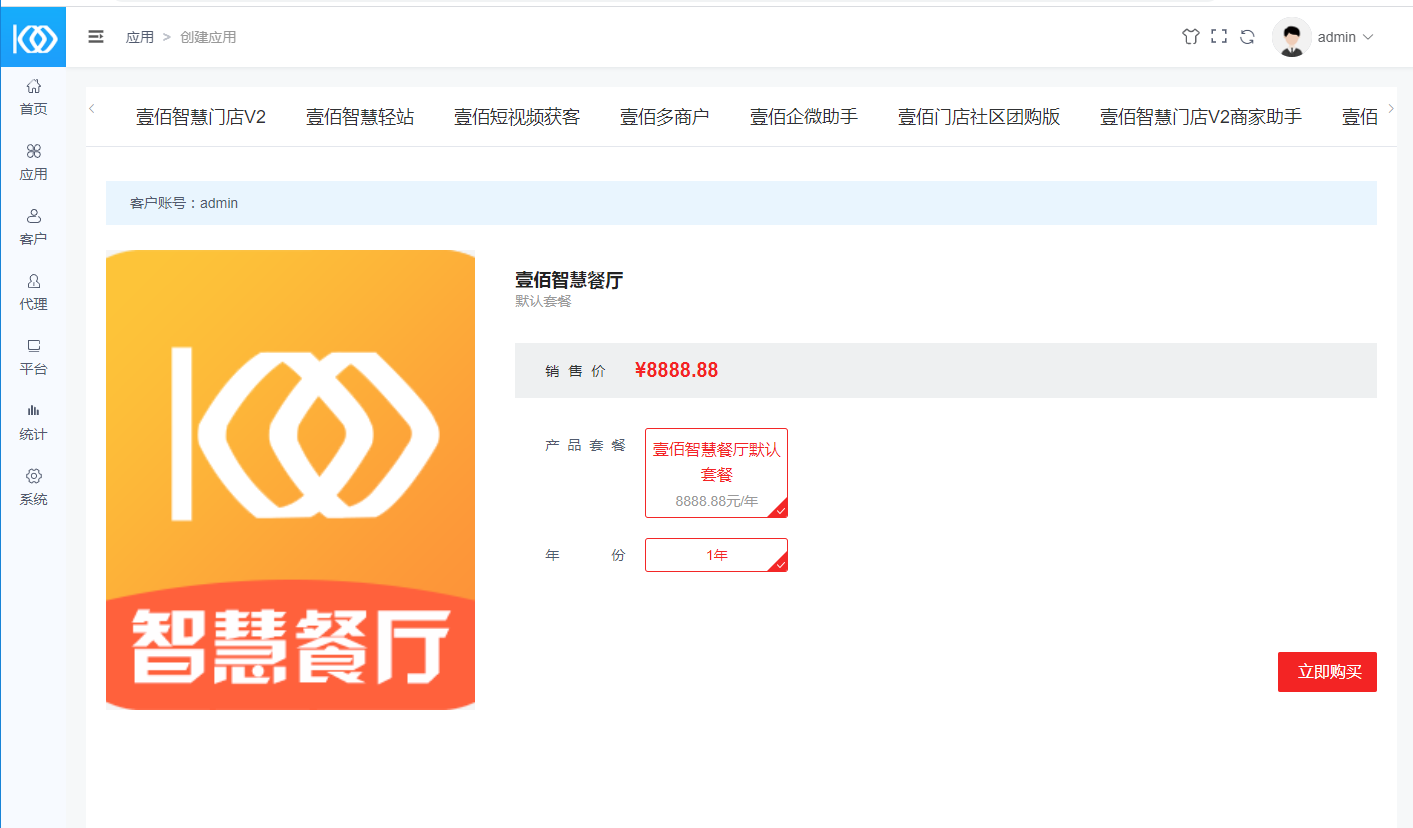Go to 客户 in sidebar
The height and width of the screenshot is (828, 1413).
pyautogui.click(x=34, y=228)
